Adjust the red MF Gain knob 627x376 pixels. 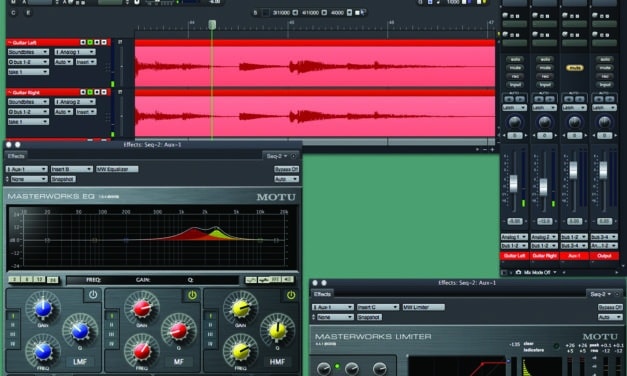click(142, 308)
